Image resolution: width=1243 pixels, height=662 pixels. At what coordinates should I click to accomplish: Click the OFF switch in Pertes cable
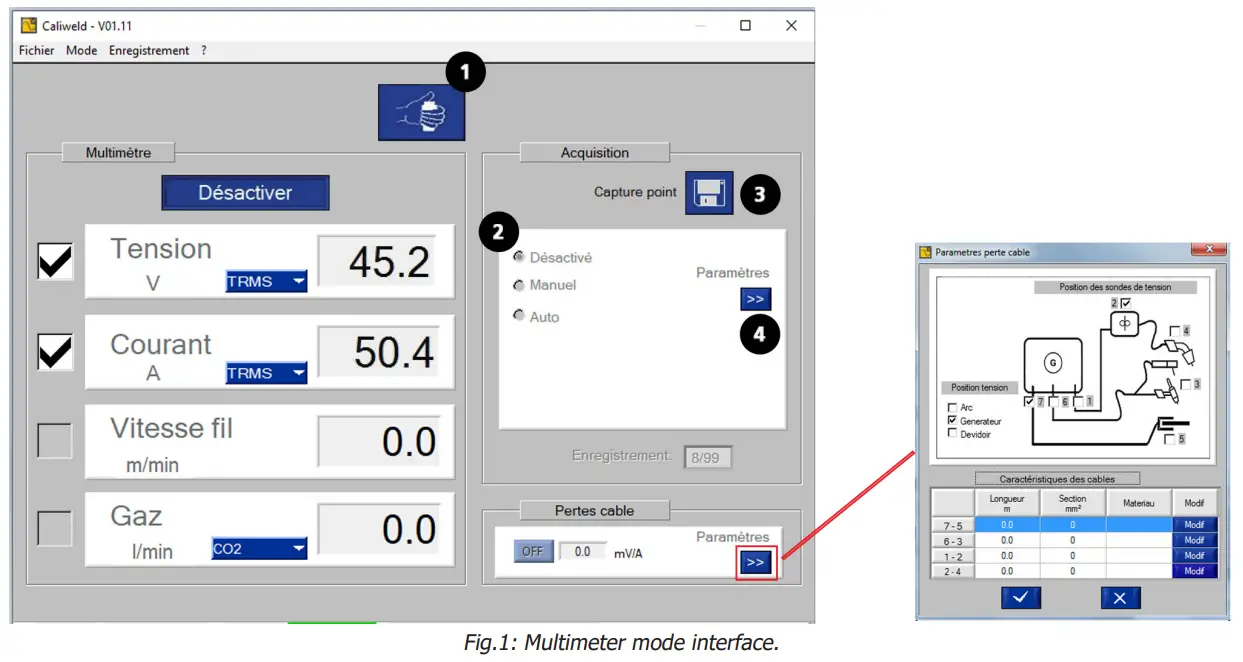click(533, 550)
